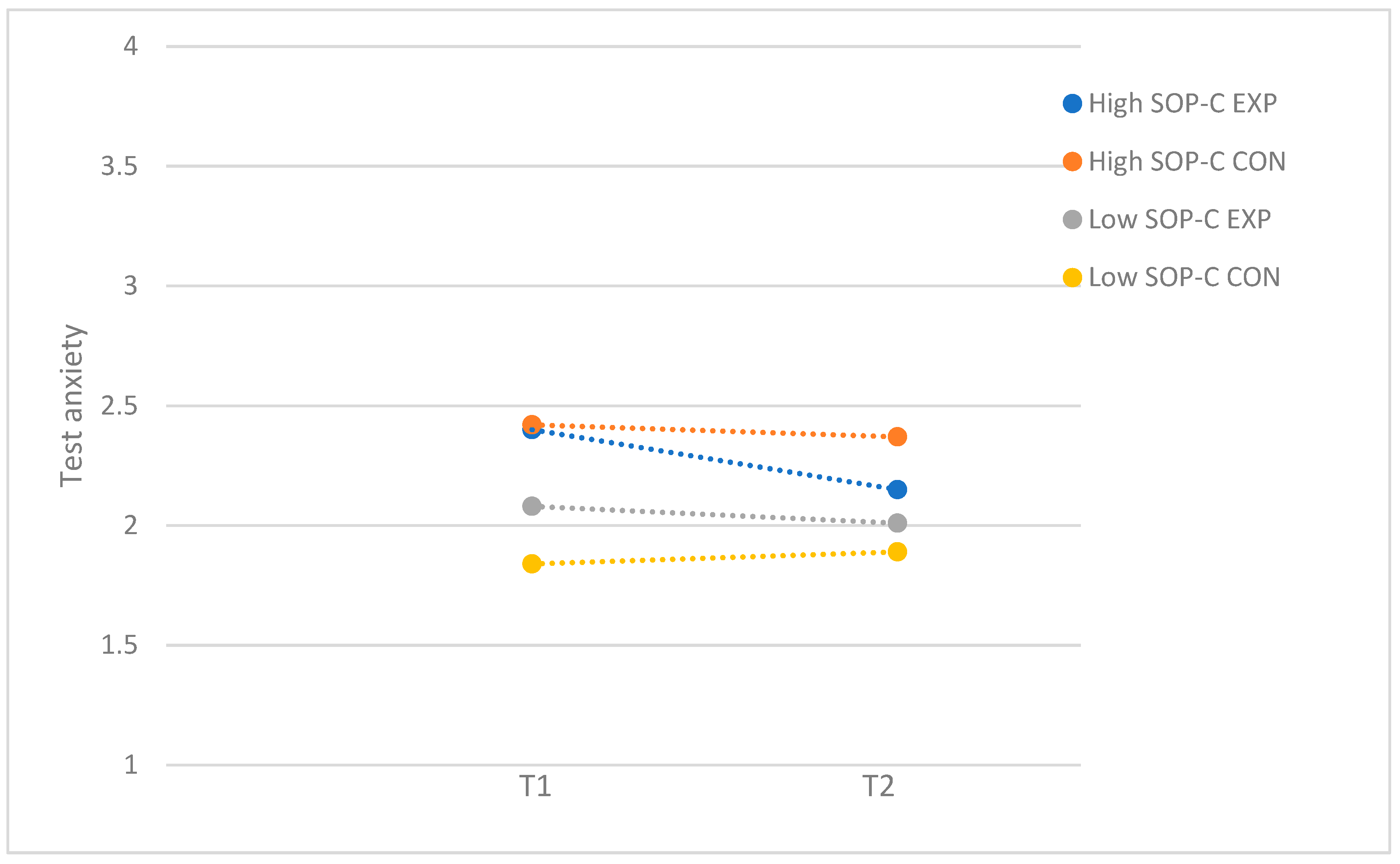The image size is (1400, 864).
Task: Select the Low SOP-C CON legend label
Action: tap(1184, 278)
